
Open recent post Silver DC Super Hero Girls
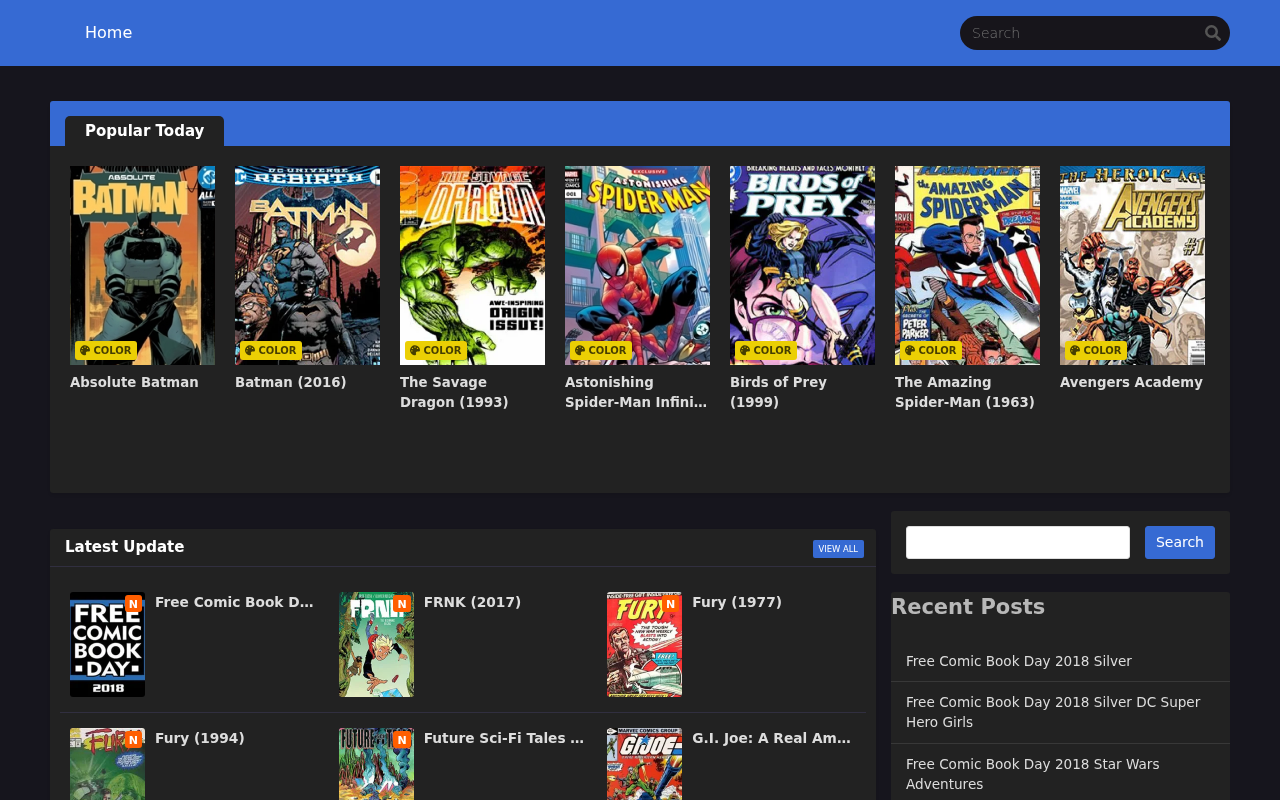1053,712
